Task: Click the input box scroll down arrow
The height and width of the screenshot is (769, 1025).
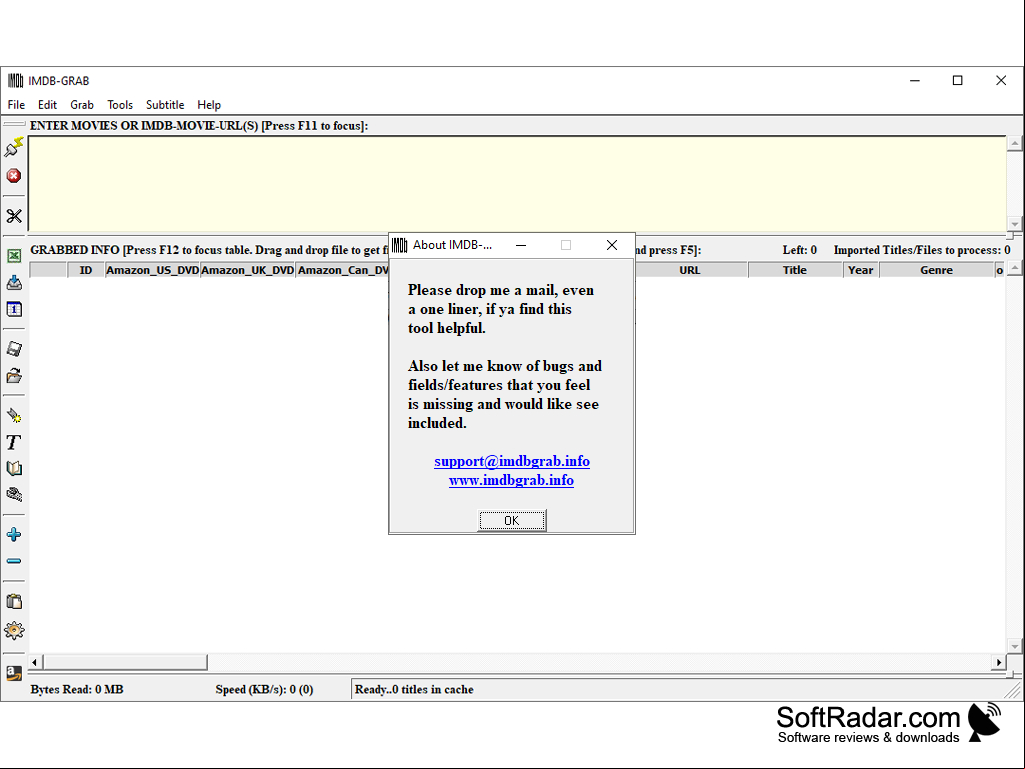Action: click(1015, 224)
